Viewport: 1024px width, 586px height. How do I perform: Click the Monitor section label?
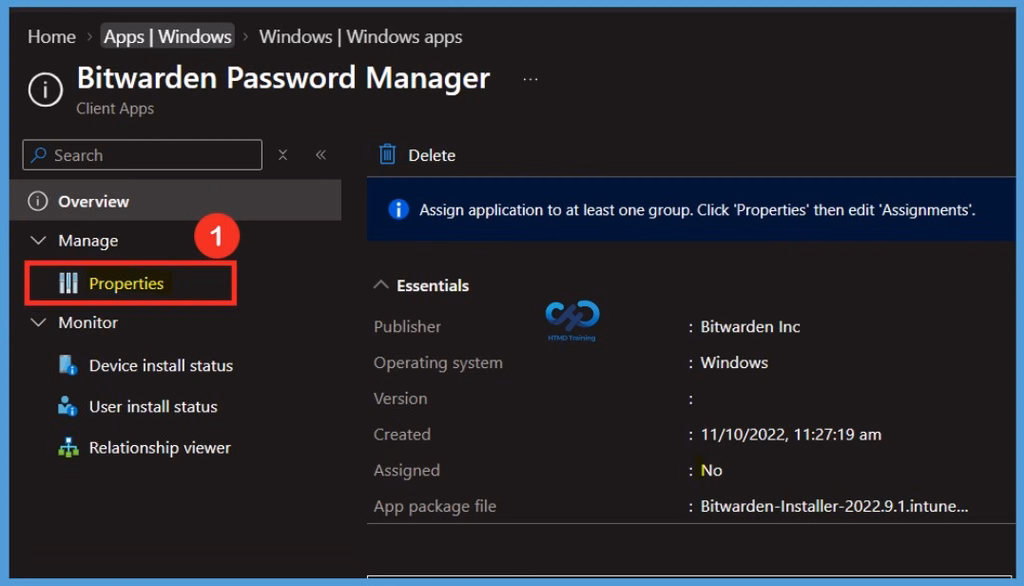(88, 322)
